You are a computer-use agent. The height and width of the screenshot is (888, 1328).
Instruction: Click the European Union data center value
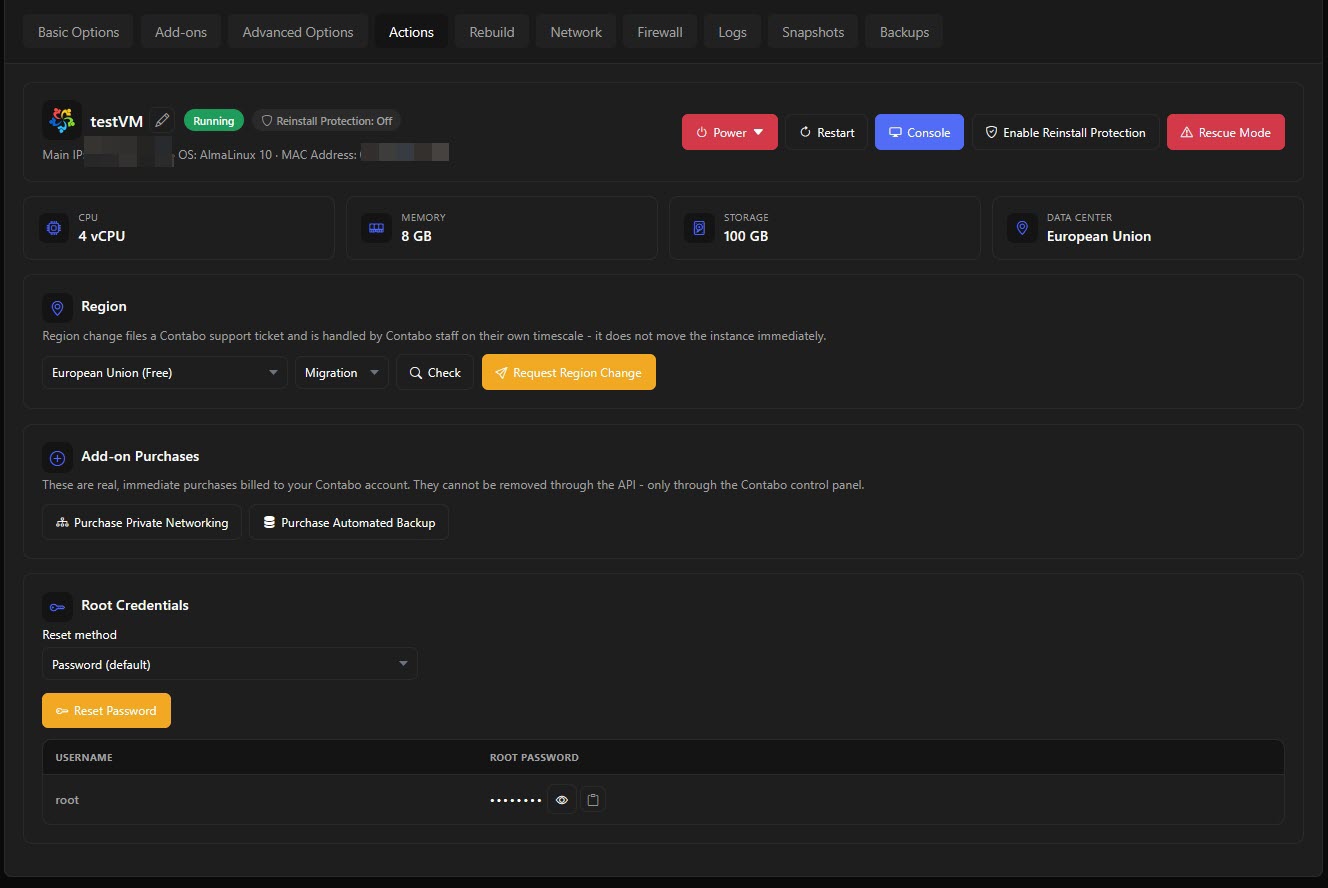(x=1099, y=236)
